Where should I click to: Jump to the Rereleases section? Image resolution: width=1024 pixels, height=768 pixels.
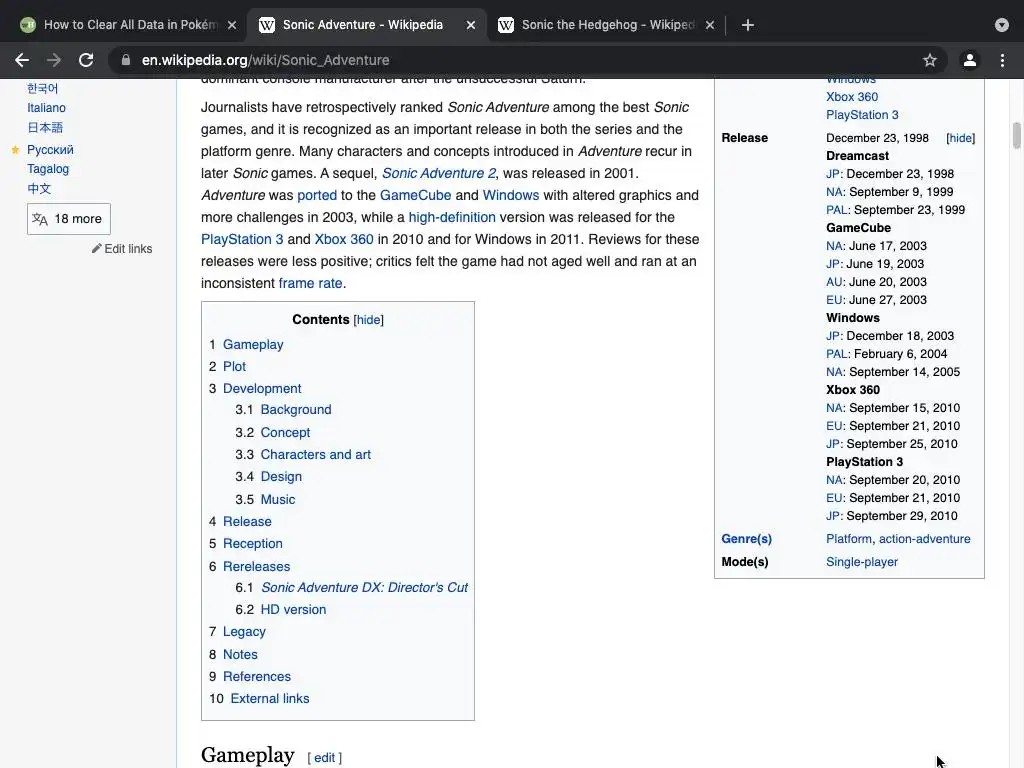pos(257,566)
